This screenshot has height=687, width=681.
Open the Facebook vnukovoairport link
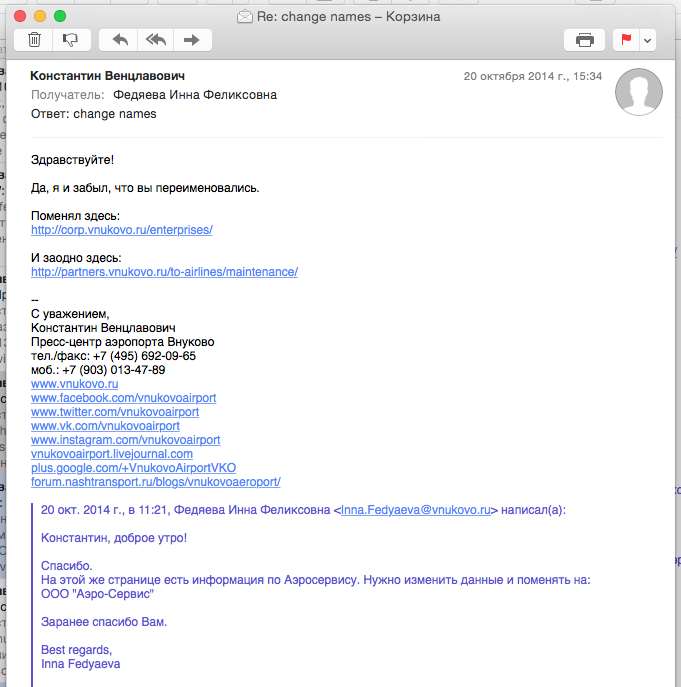point(123,398)
